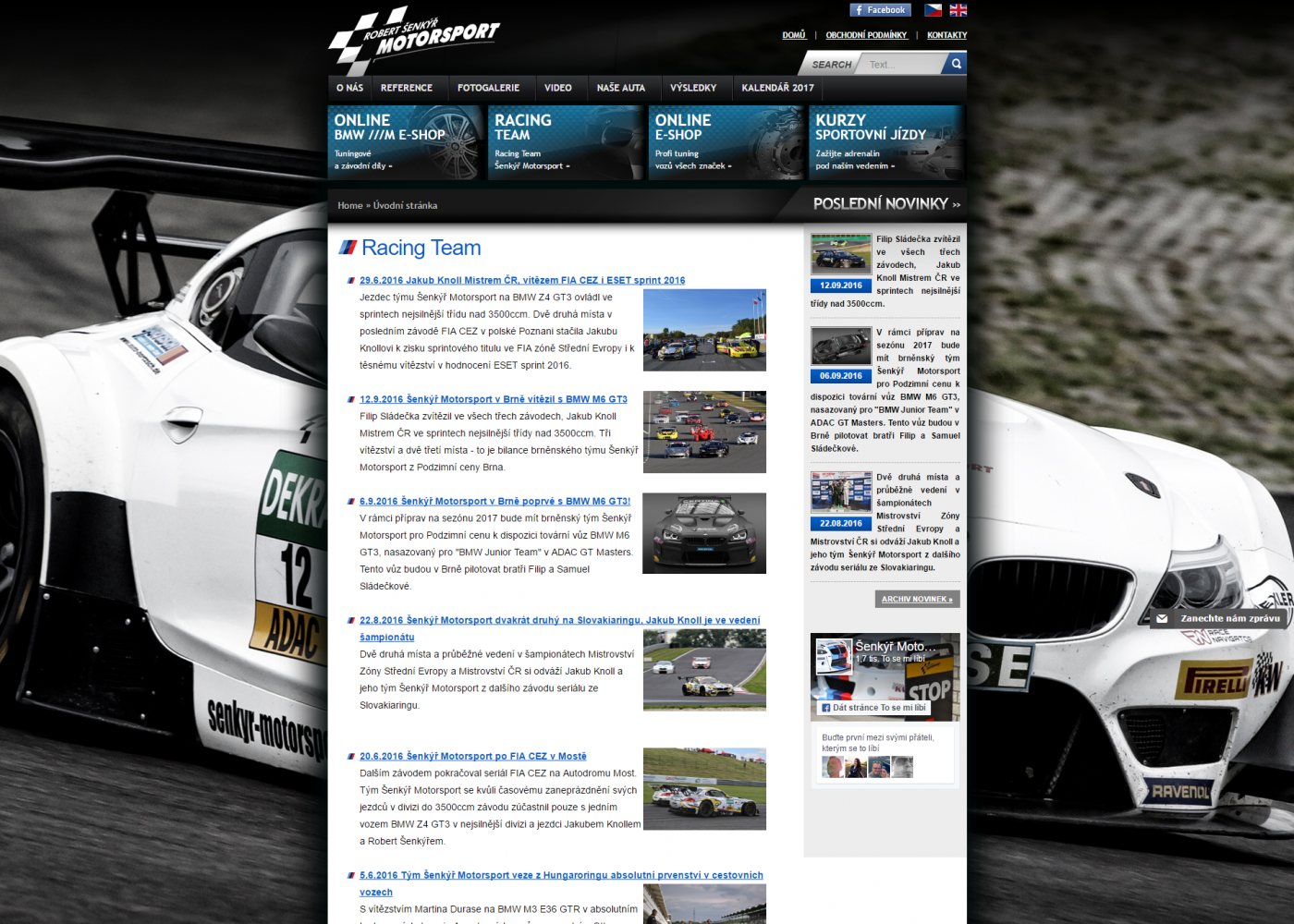Open the Kurzy sportovní jízdy banner
The image size is (1294, 924).
pos(886,142)
